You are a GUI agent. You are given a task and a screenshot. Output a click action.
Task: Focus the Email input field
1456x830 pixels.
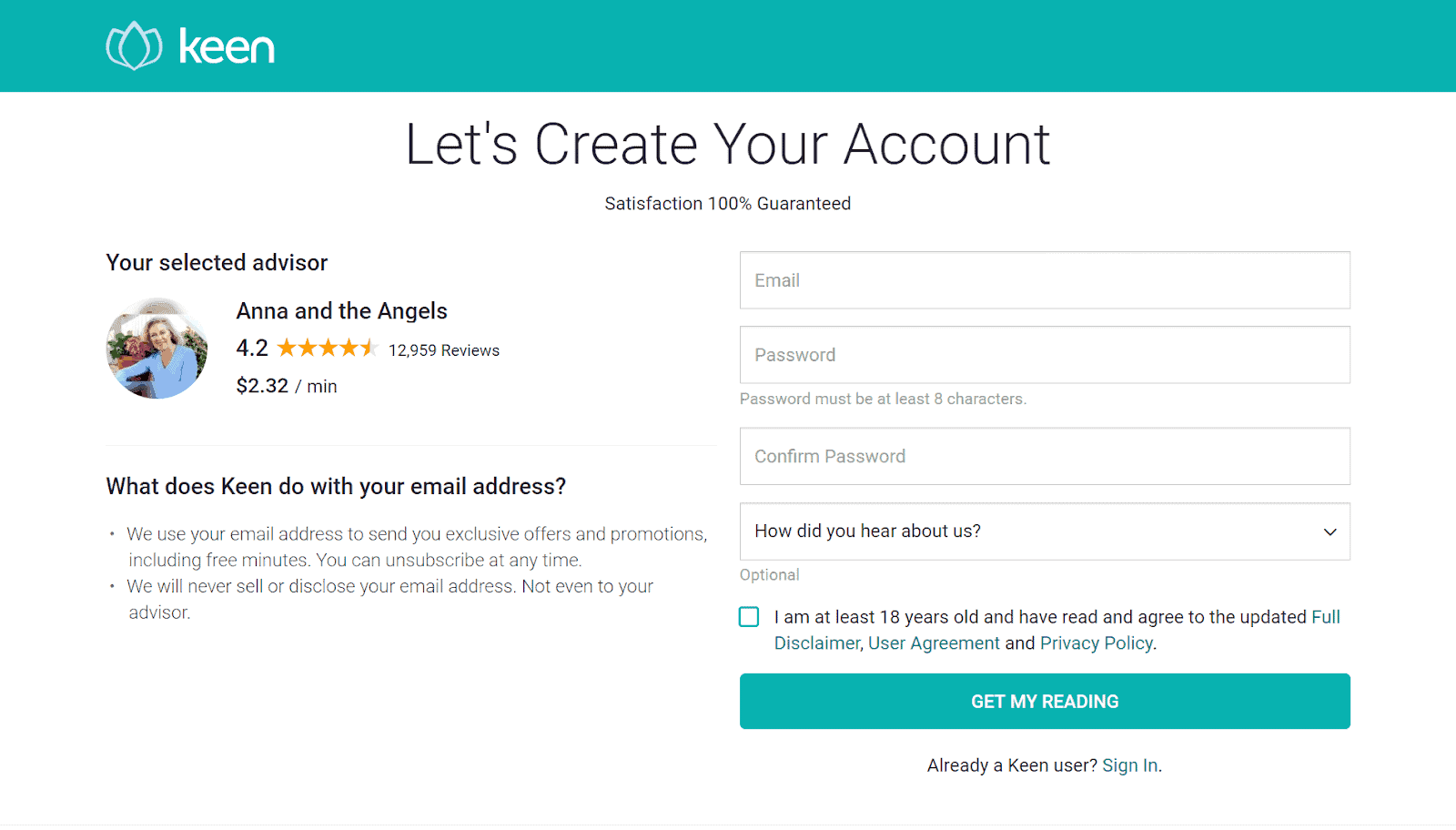pyautogui.click(x=1045, y=280)
